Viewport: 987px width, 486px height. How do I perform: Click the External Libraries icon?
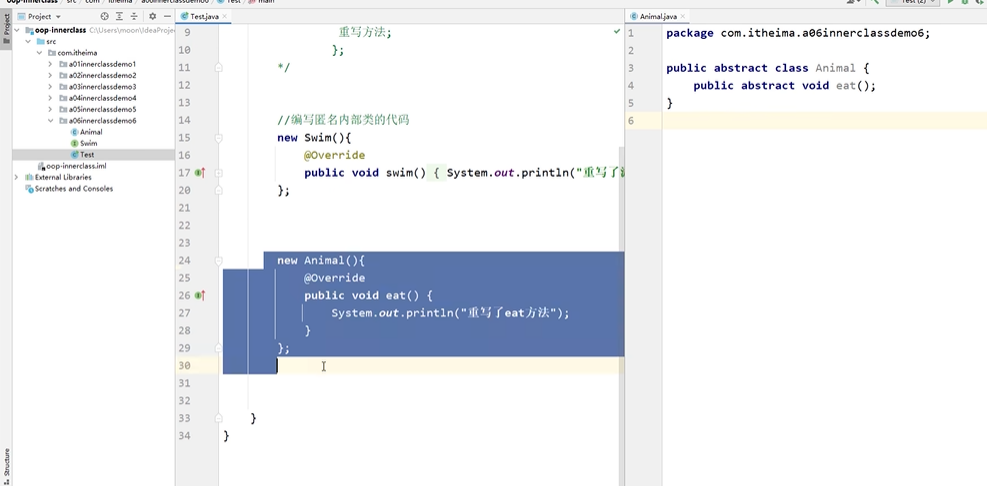pos(29,178)
